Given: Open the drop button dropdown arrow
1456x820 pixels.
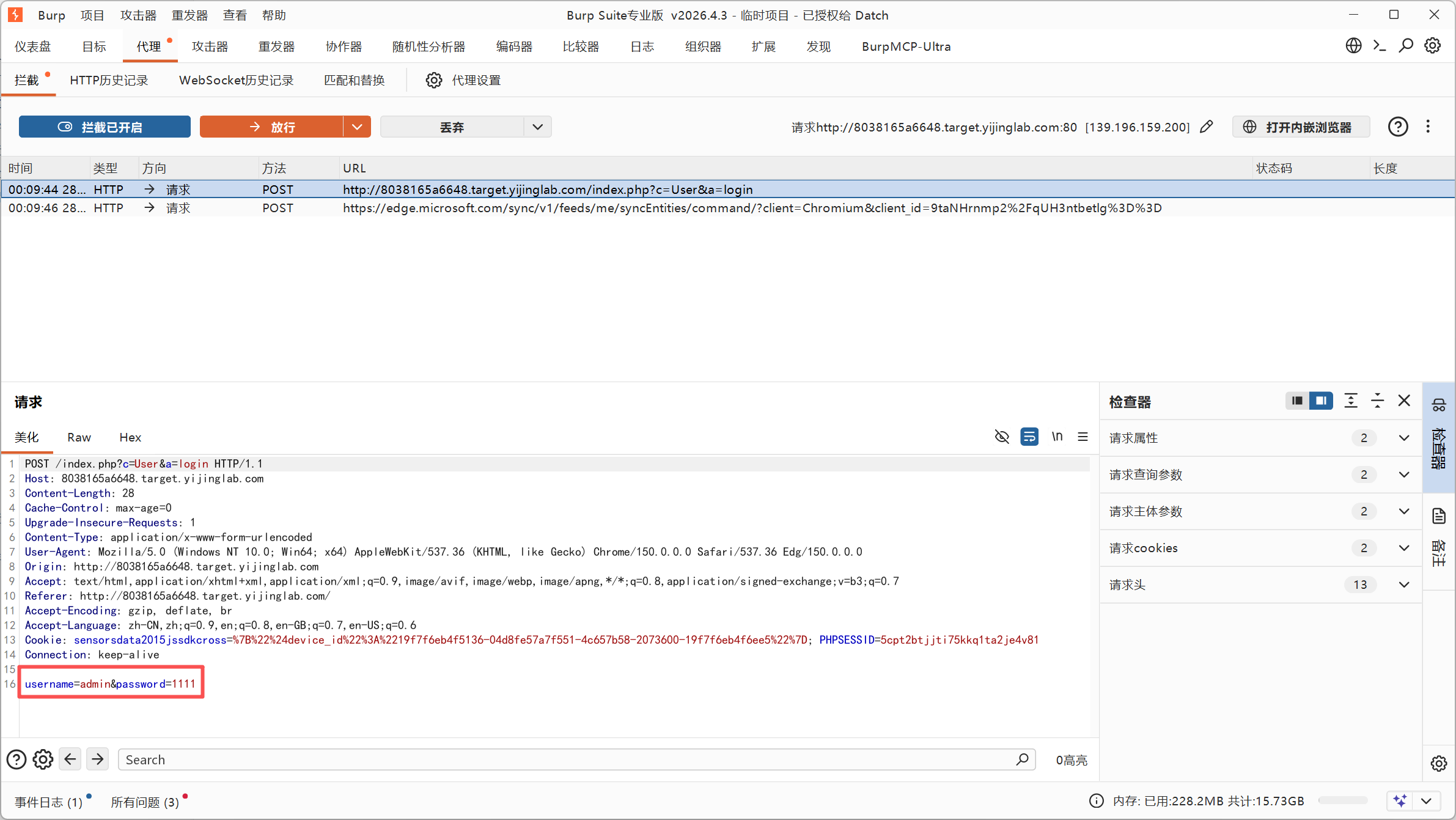Looking at the screenshot, I should 537,127.
